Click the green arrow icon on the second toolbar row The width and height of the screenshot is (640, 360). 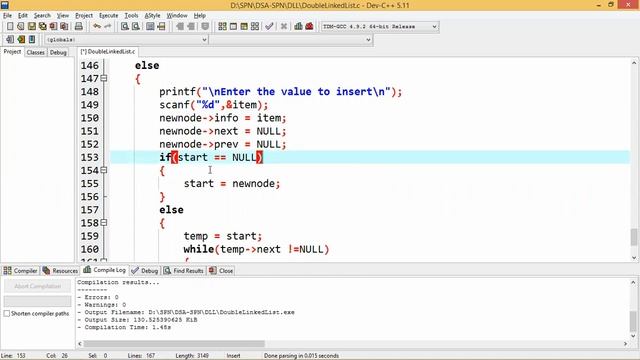tap(21, 40)
